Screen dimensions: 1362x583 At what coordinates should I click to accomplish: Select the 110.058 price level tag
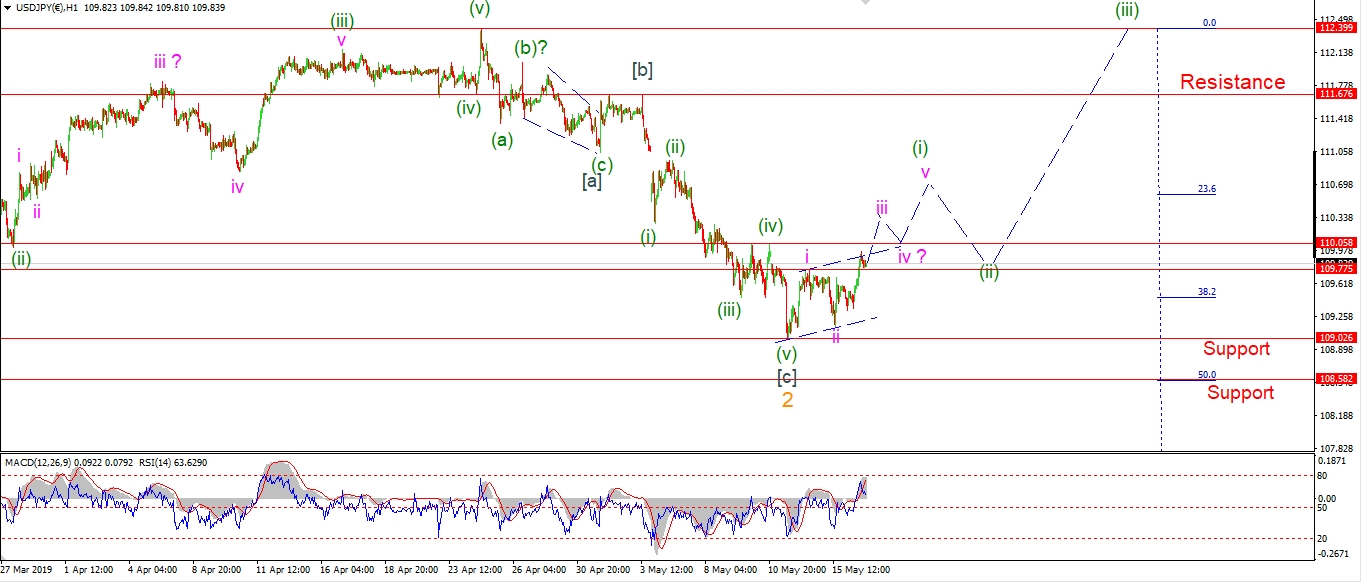click(1338, 243)
